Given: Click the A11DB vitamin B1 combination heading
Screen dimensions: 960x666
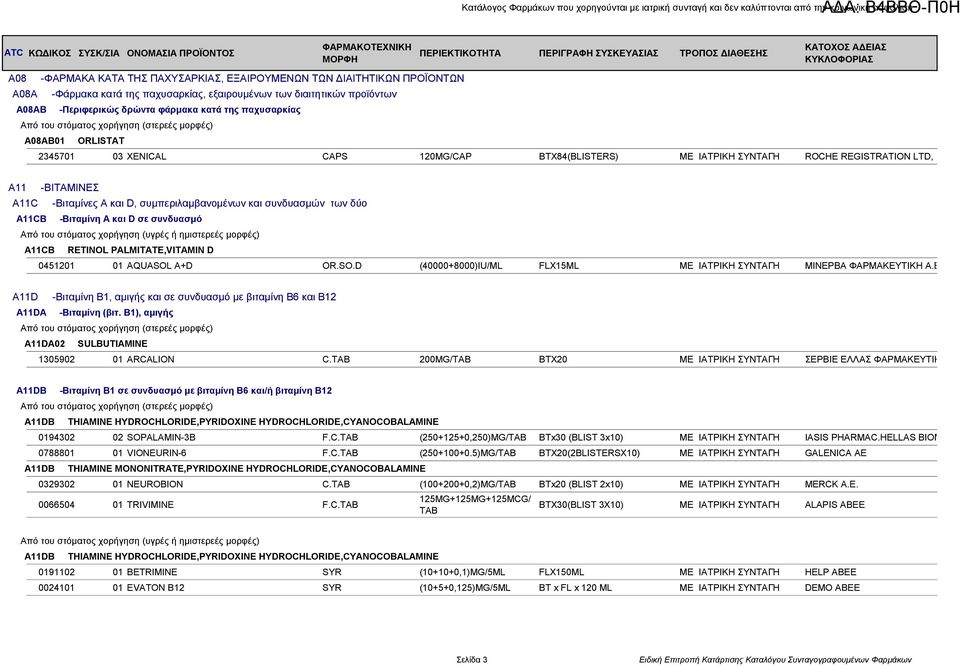Looking at the screenshot, I should pyautogui.click(x=174, y=391).
